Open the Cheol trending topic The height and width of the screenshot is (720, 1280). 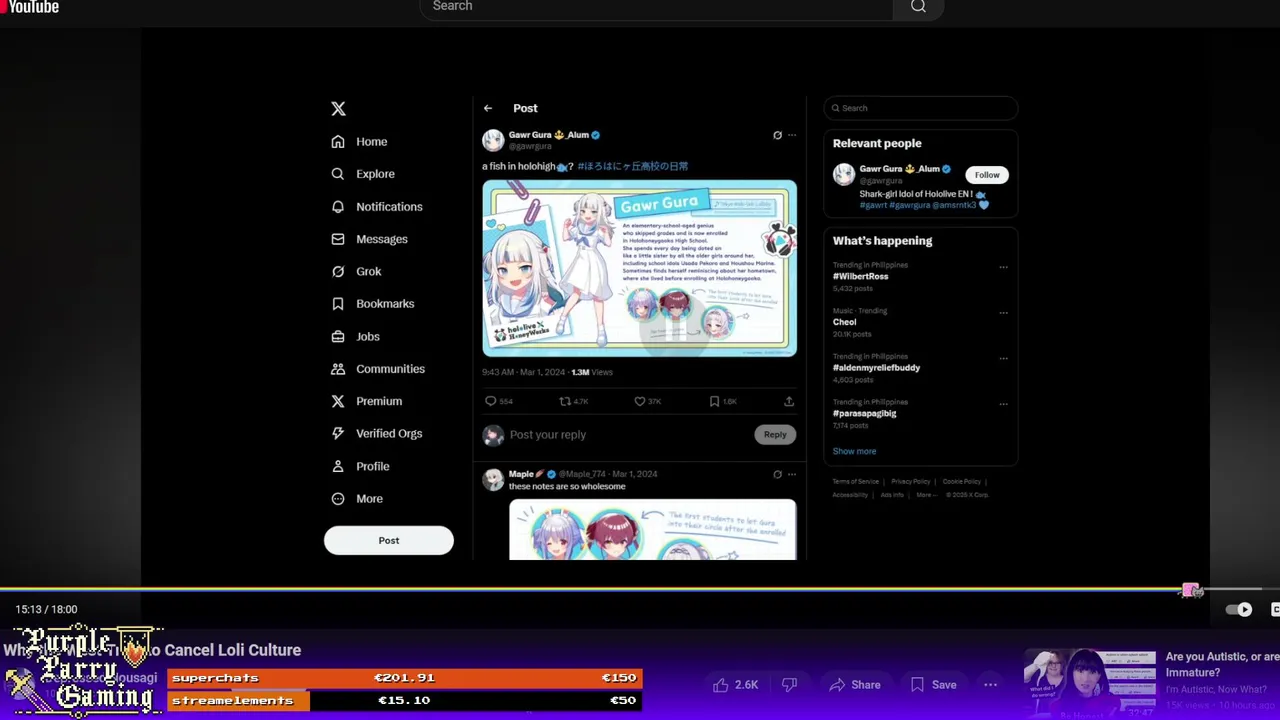click(x=845, y=322)
